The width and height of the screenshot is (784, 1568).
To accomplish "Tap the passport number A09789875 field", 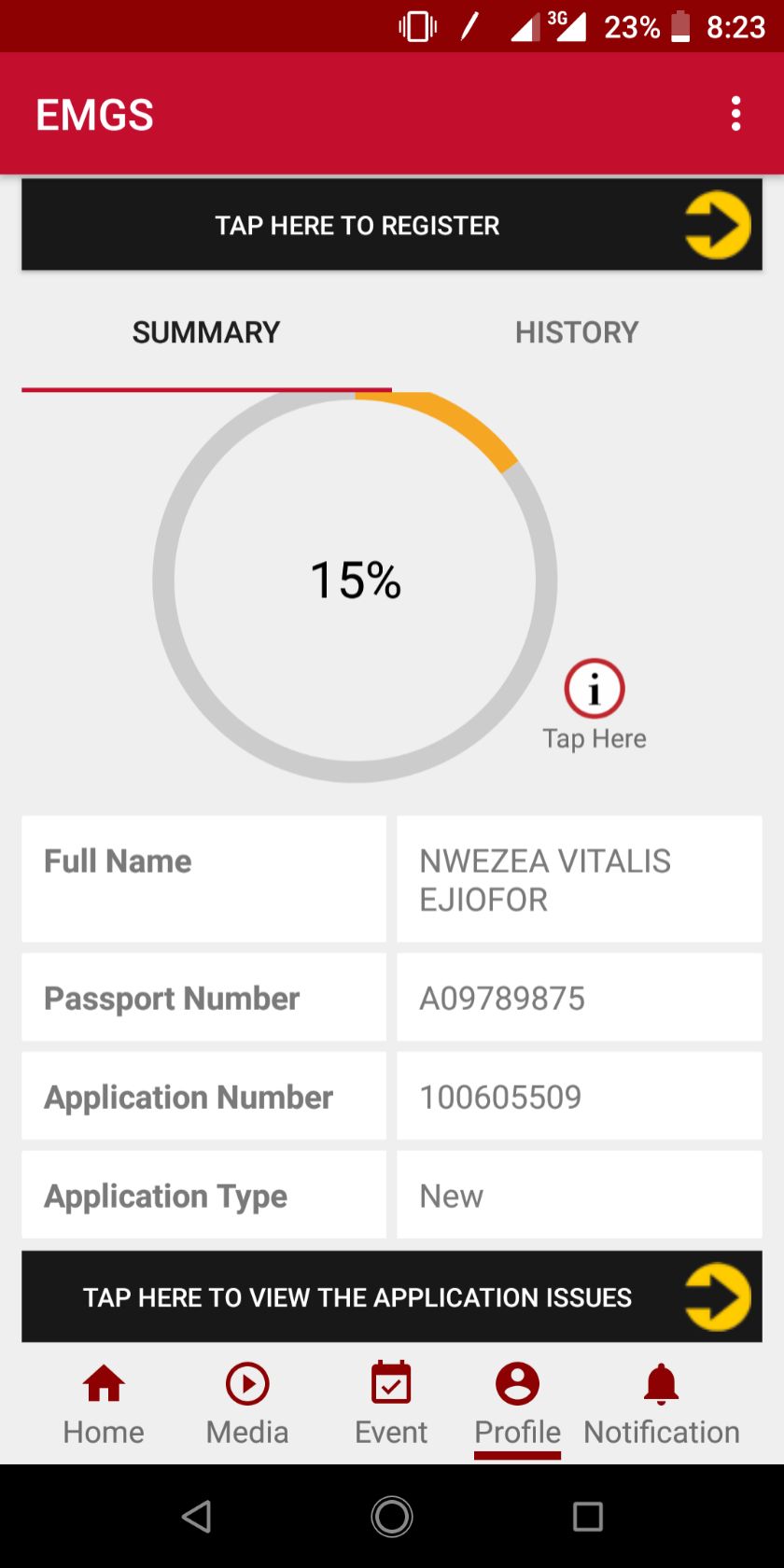I will (579, 998).
